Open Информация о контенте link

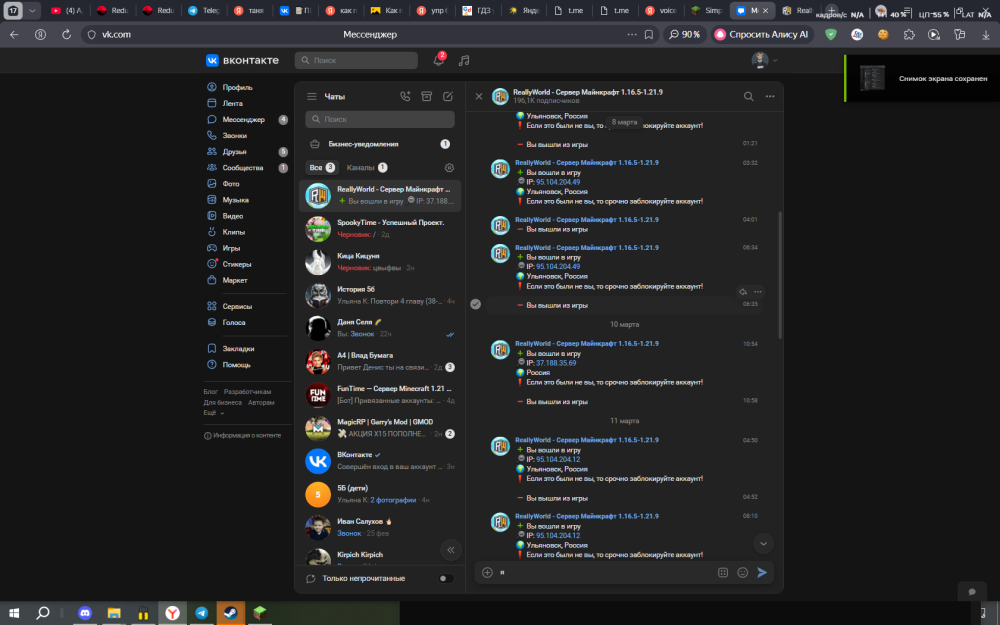click(x=242, y=436)
